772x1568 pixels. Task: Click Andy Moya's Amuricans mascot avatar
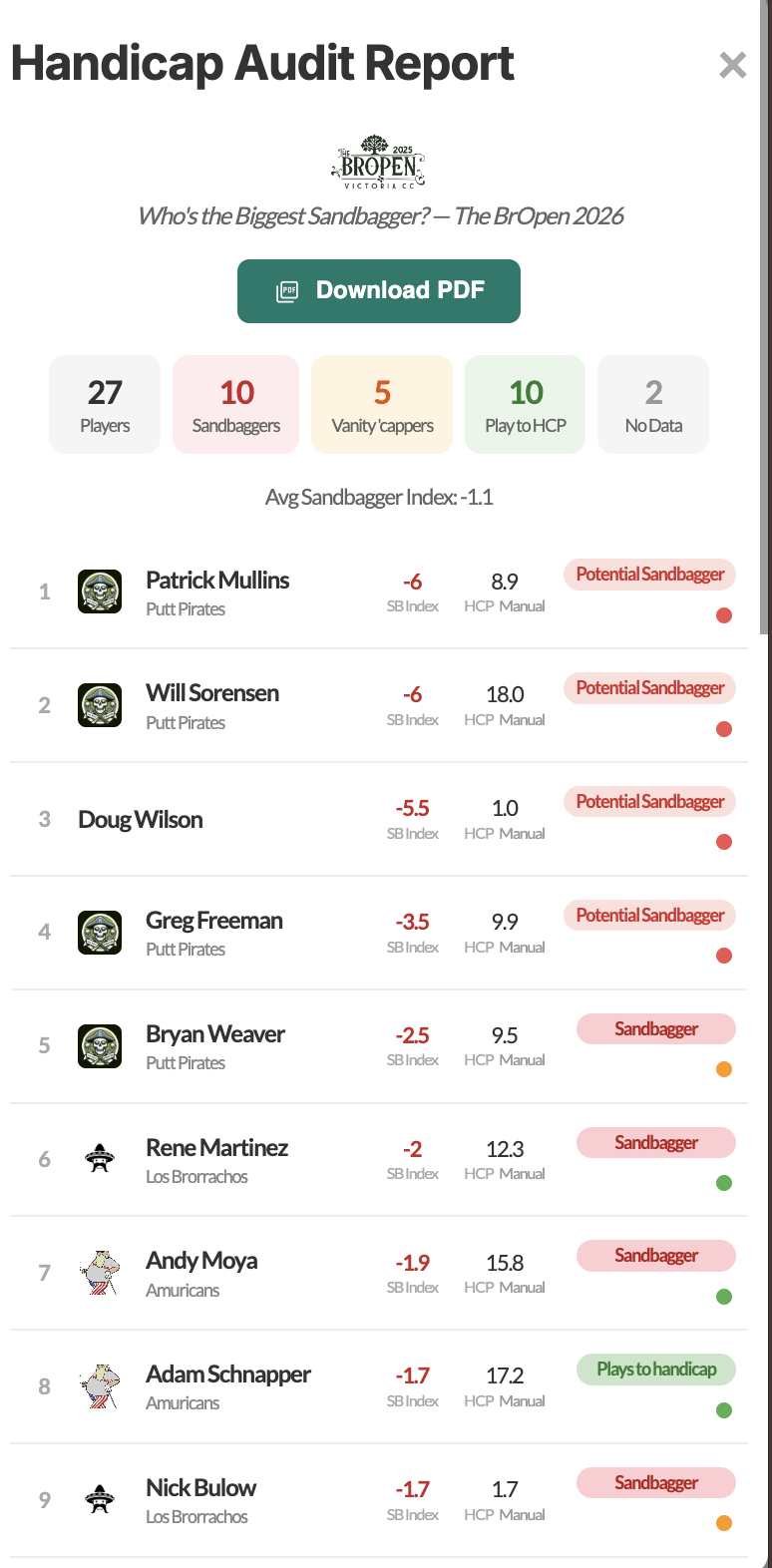point(100,1272)
